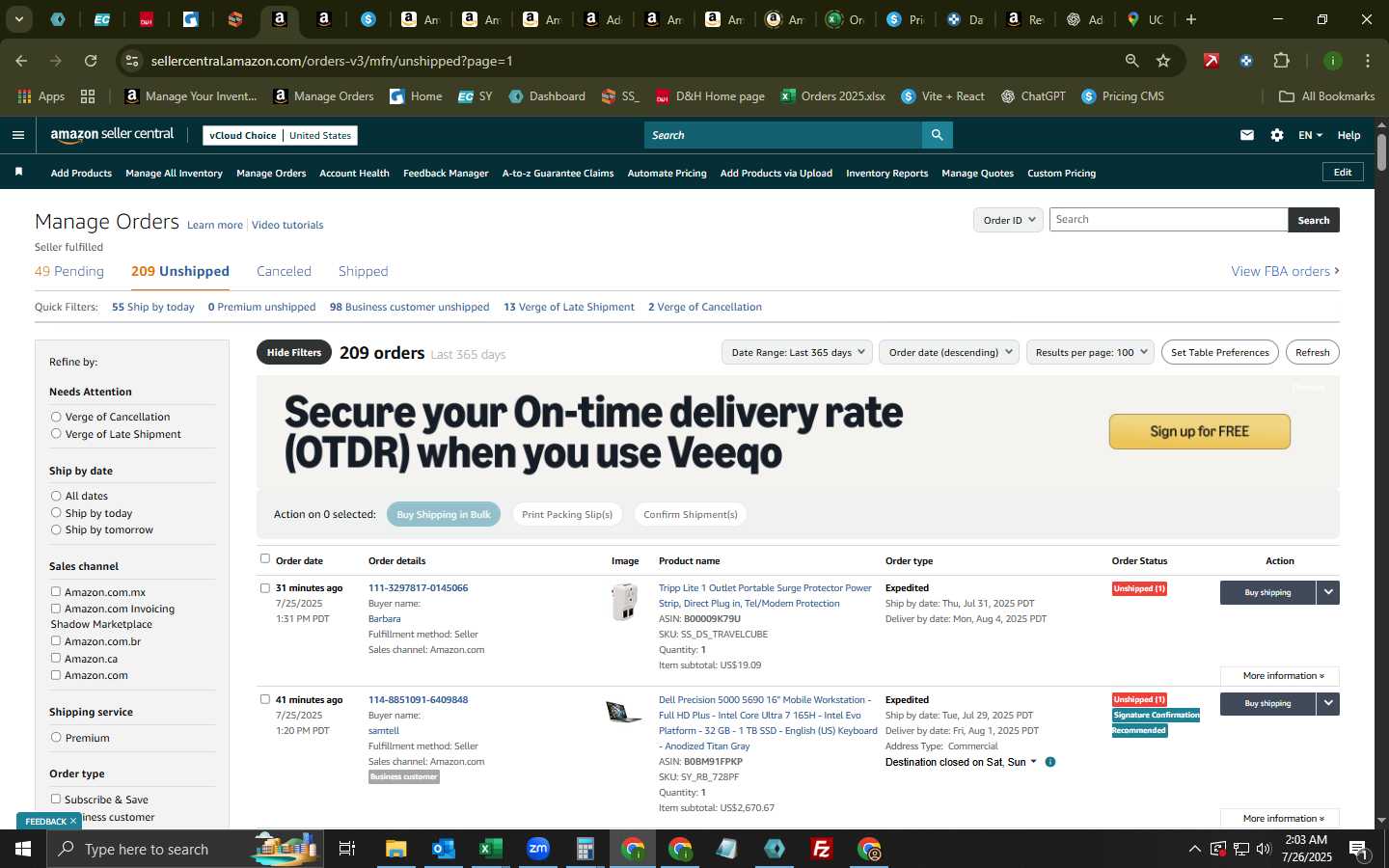Click in the Order ID search input field
Screen dimensions: 1389x868
pyautogui.click(x=1168, y=220)
